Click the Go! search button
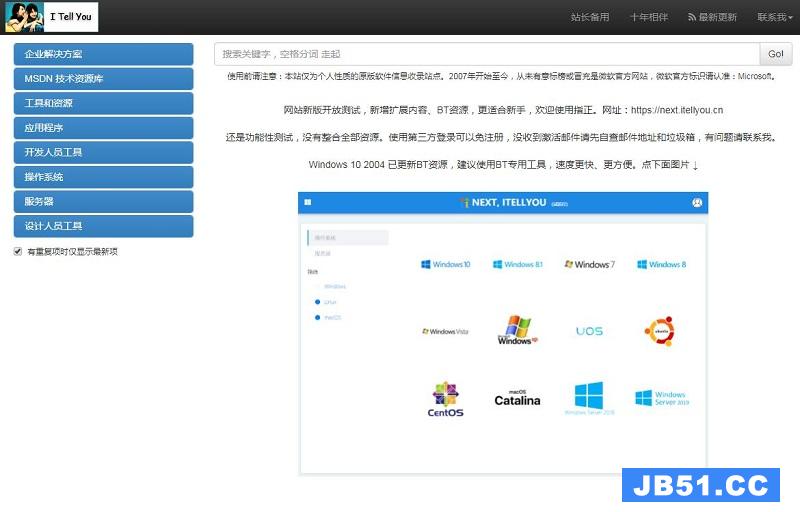 (x=775, y=54)
